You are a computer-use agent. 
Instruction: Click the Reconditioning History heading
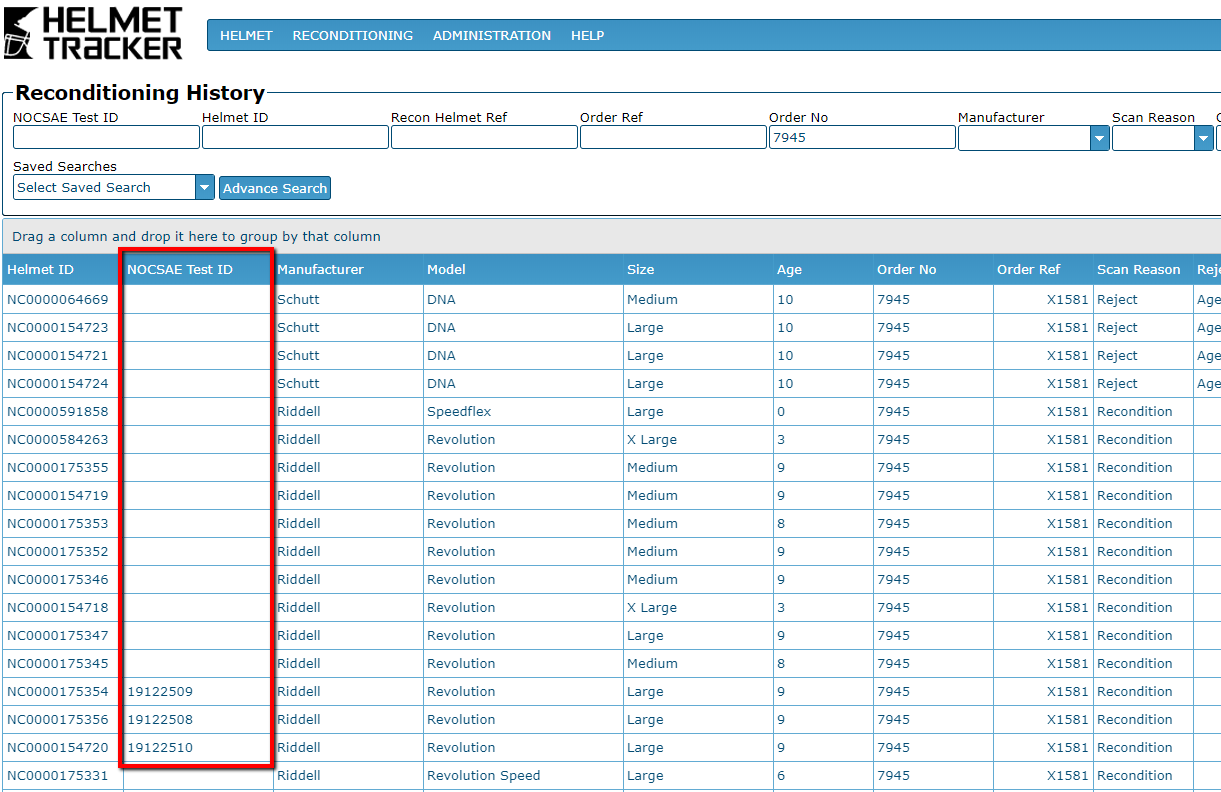[140, 93]
